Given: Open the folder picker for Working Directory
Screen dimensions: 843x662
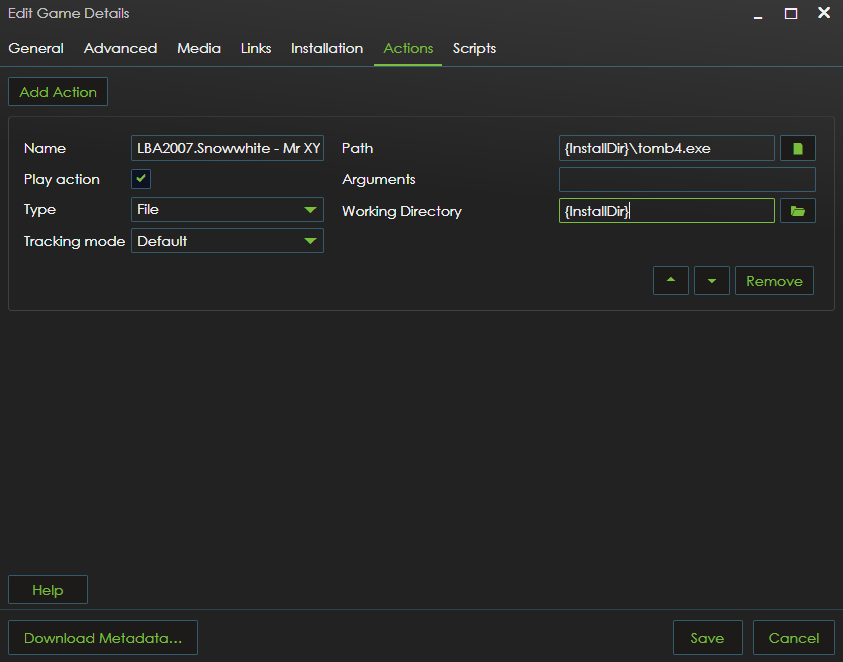Looking at the screenshot, I should (x=797, y=210).
